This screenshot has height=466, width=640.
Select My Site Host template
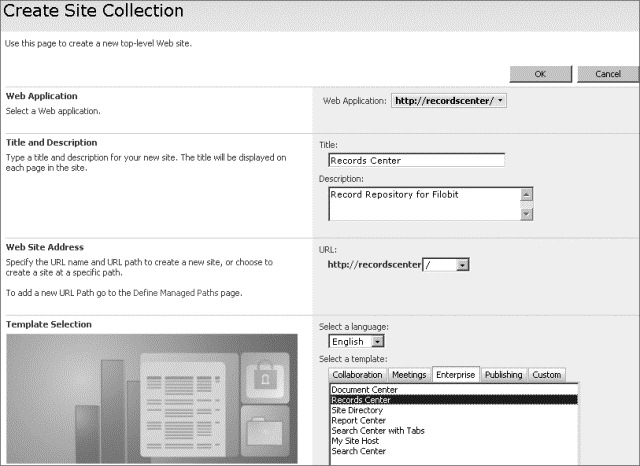454,441
